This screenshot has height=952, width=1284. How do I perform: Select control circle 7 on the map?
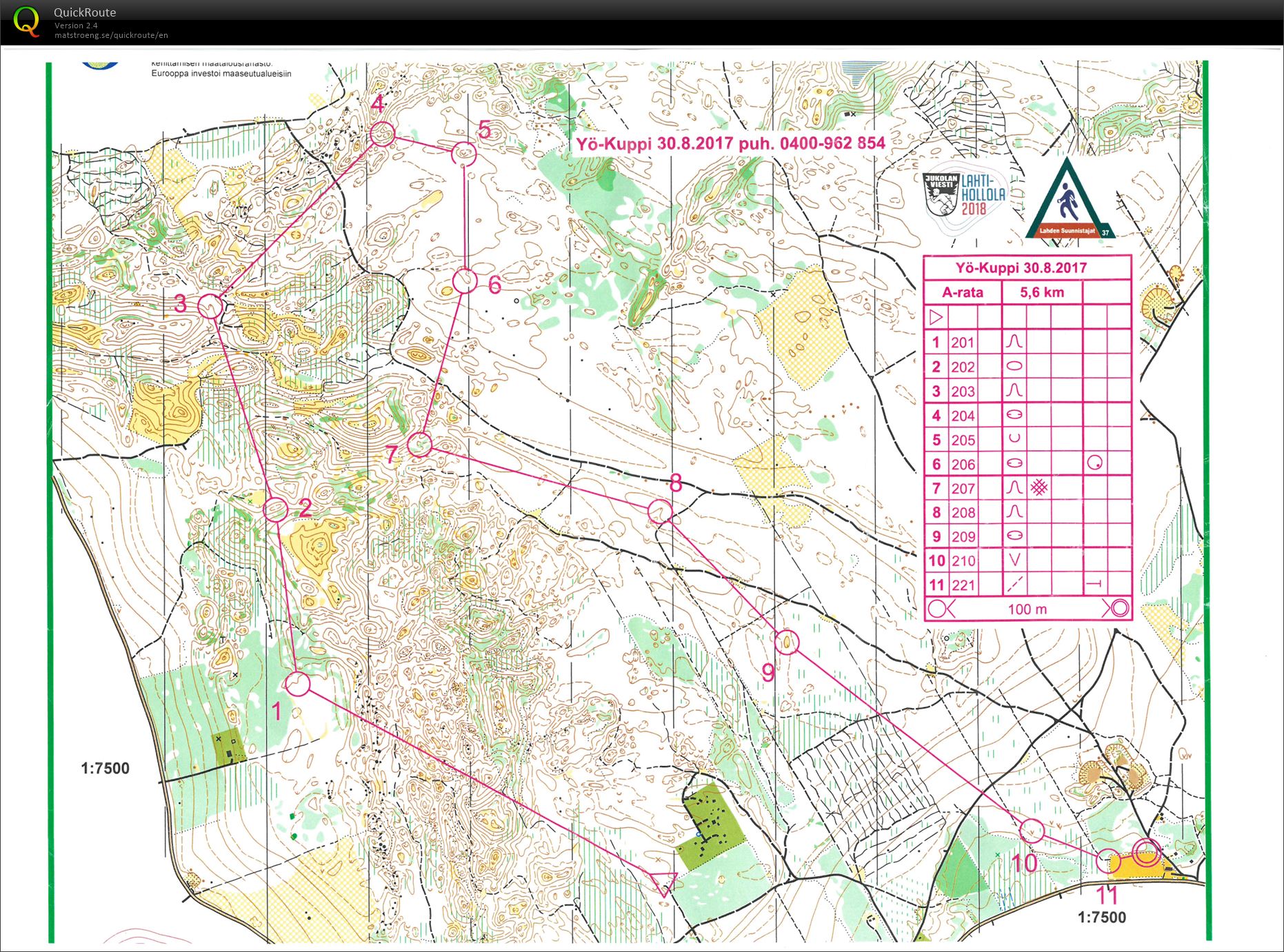point(419,445)
